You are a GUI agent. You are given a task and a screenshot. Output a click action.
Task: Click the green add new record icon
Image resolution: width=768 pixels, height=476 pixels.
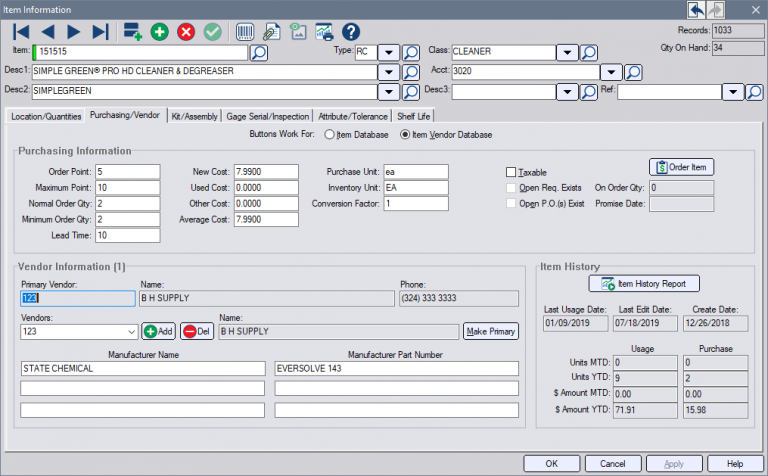click(160, 31)
